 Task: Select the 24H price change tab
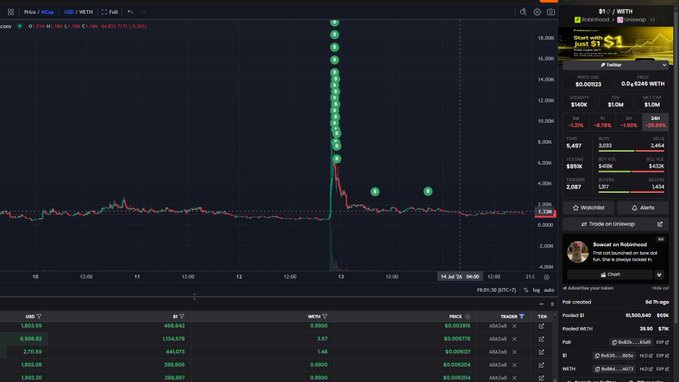[x=655, y=122]
